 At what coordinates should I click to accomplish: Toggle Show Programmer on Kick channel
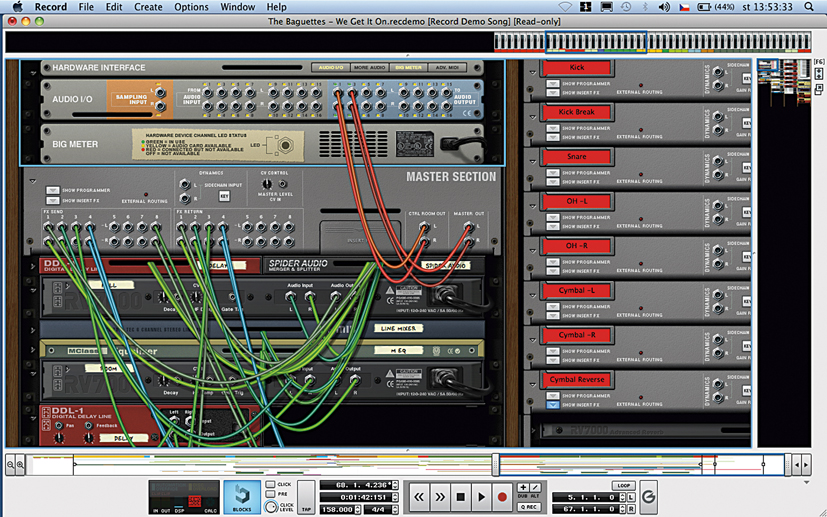(x=553, y=83)
